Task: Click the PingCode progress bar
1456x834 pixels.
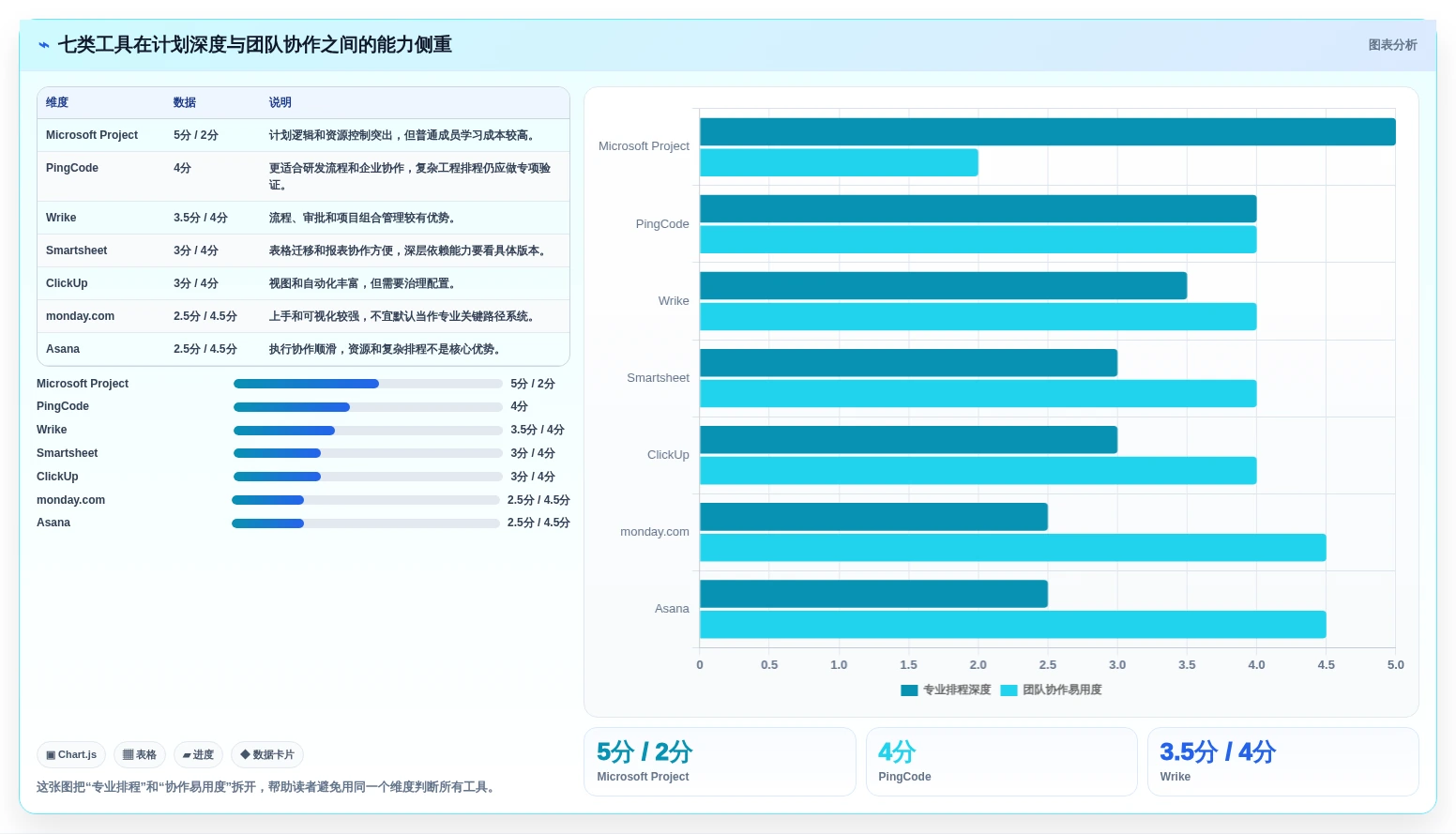Action: [x=368, y=407]
